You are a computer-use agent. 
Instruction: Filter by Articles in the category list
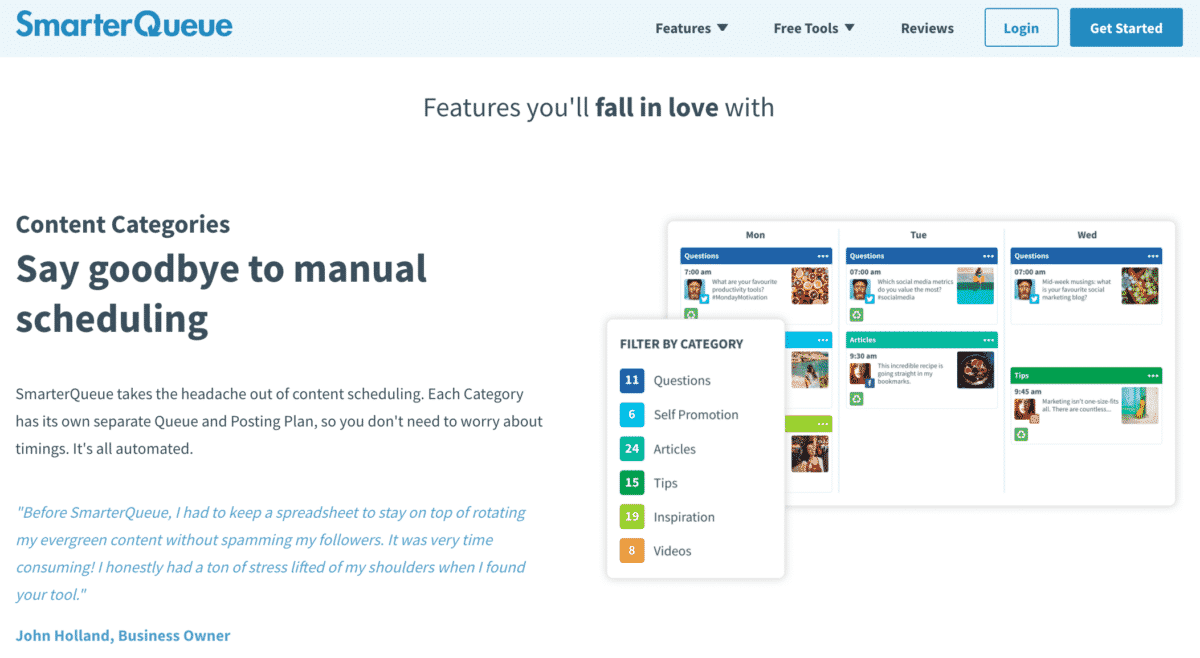point(675,449)
